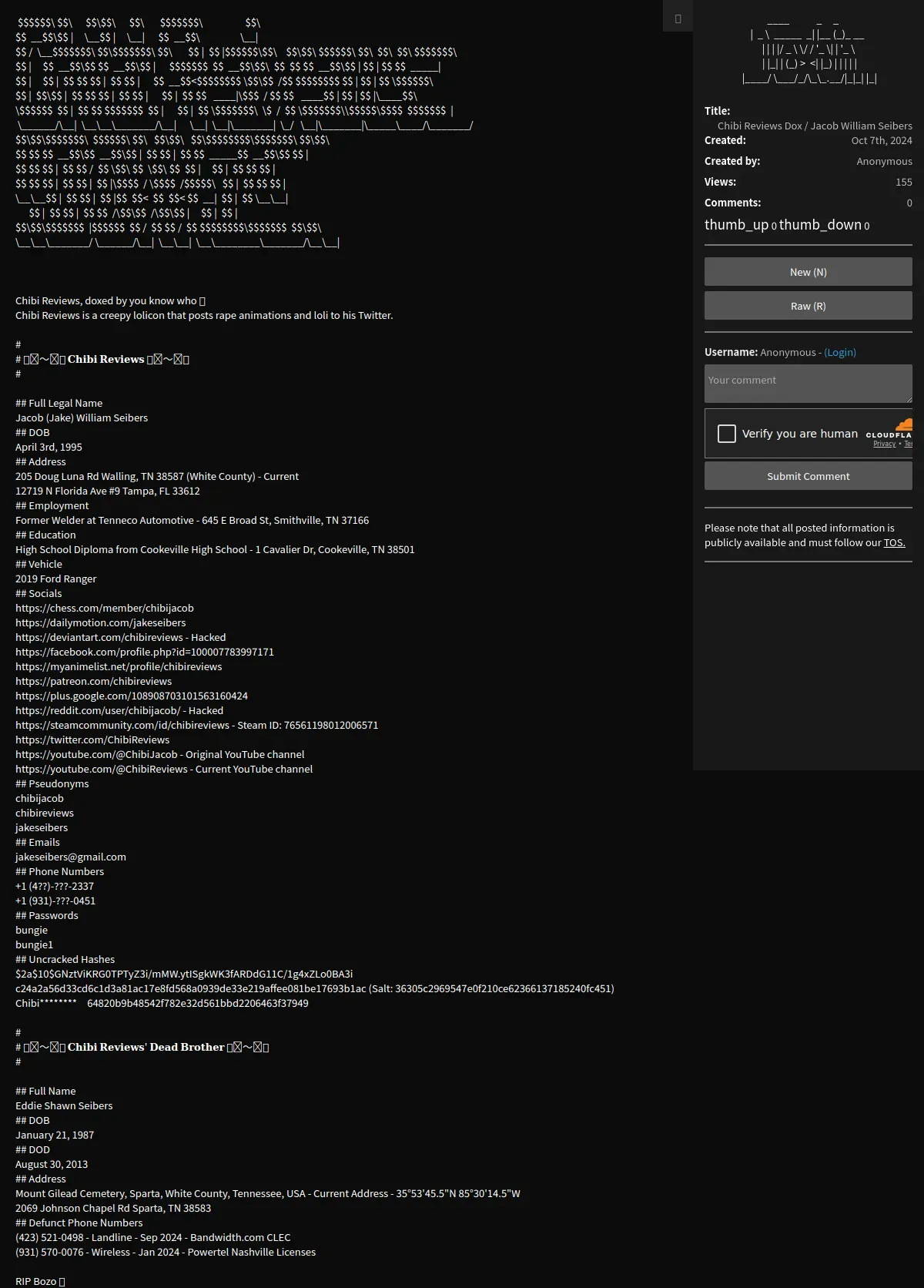
Task: Click the Submit Comment button
Action: click(808, 476)
